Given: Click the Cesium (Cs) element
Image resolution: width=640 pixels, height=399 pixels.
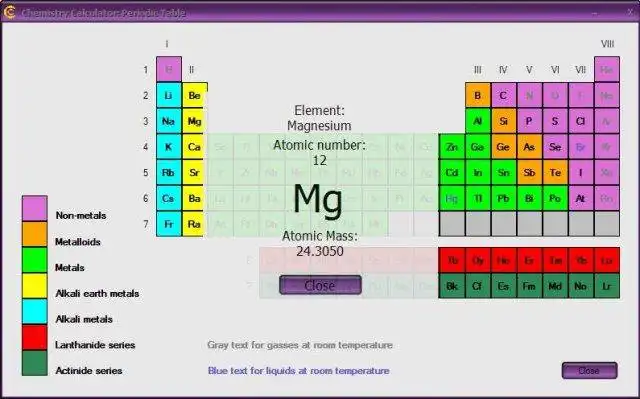Looking at the screenshot, I should 169,198.
